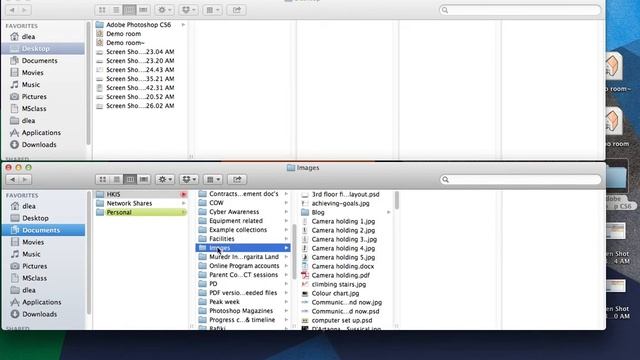This screenshot has width=640, height=360.
Task: Open Applications in Images window sidebar
Action: click(43, 302)
